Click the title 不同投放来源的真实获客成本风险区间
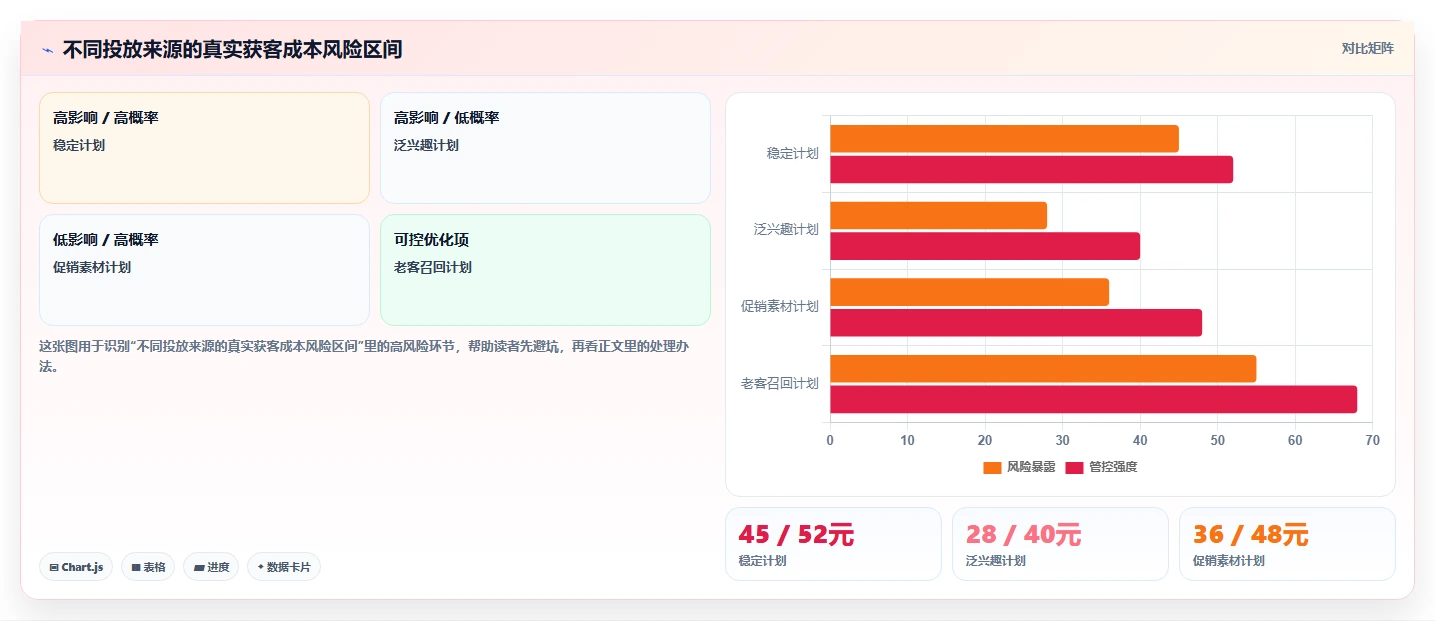The image size is (1435, 621). pos(232,49)
